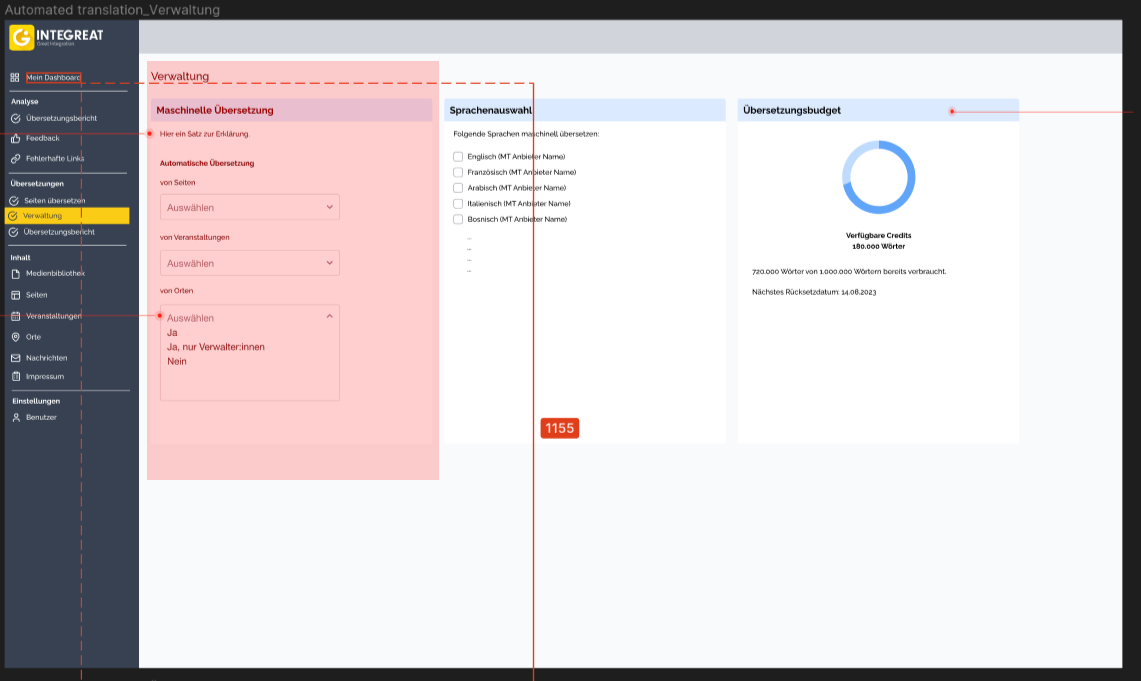Choose Ja, nur Verwalter:innen option
The image size is (1141, 681).
point(216,347)
